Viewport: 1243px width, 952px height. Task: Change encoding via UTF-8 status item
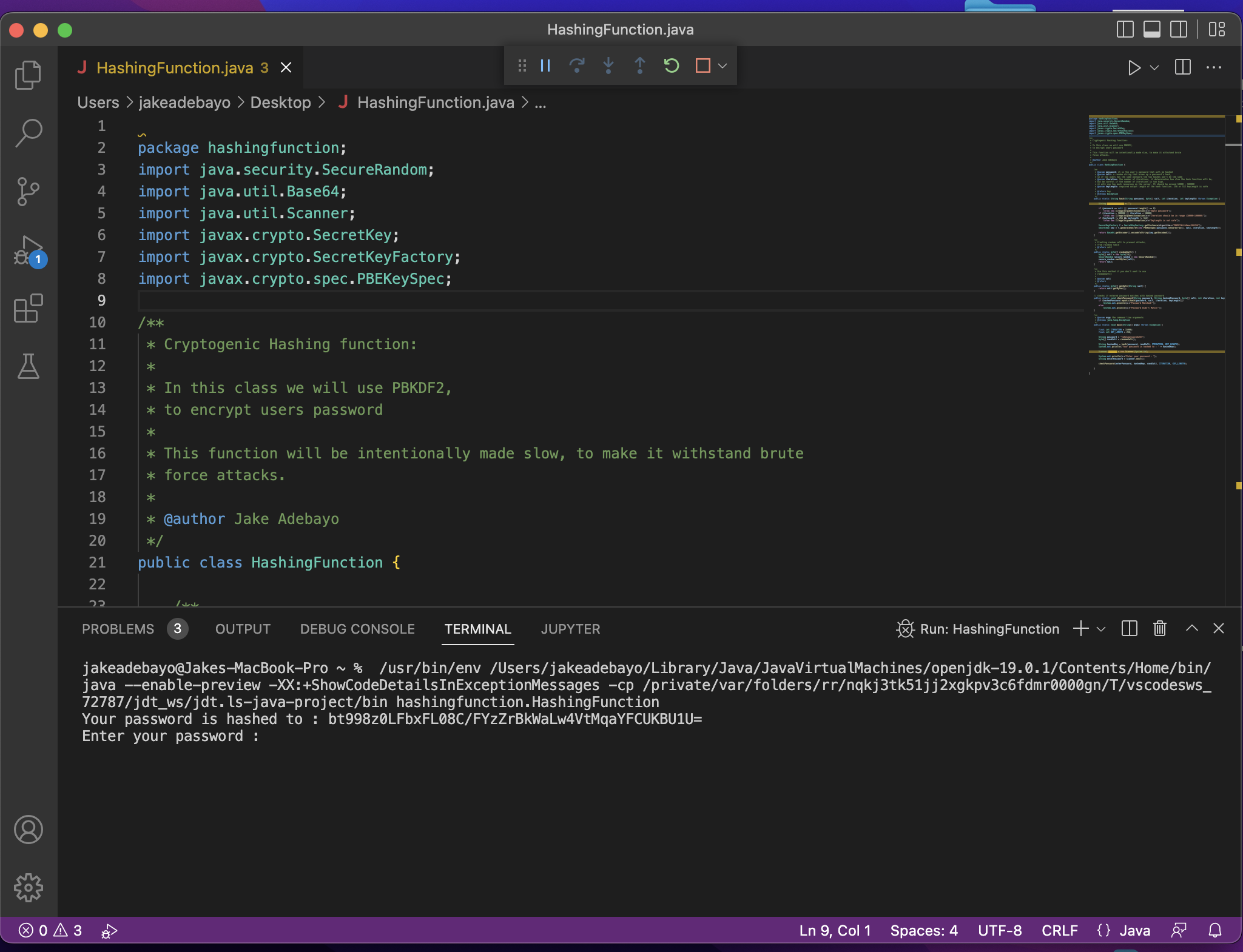[1000, 930]
